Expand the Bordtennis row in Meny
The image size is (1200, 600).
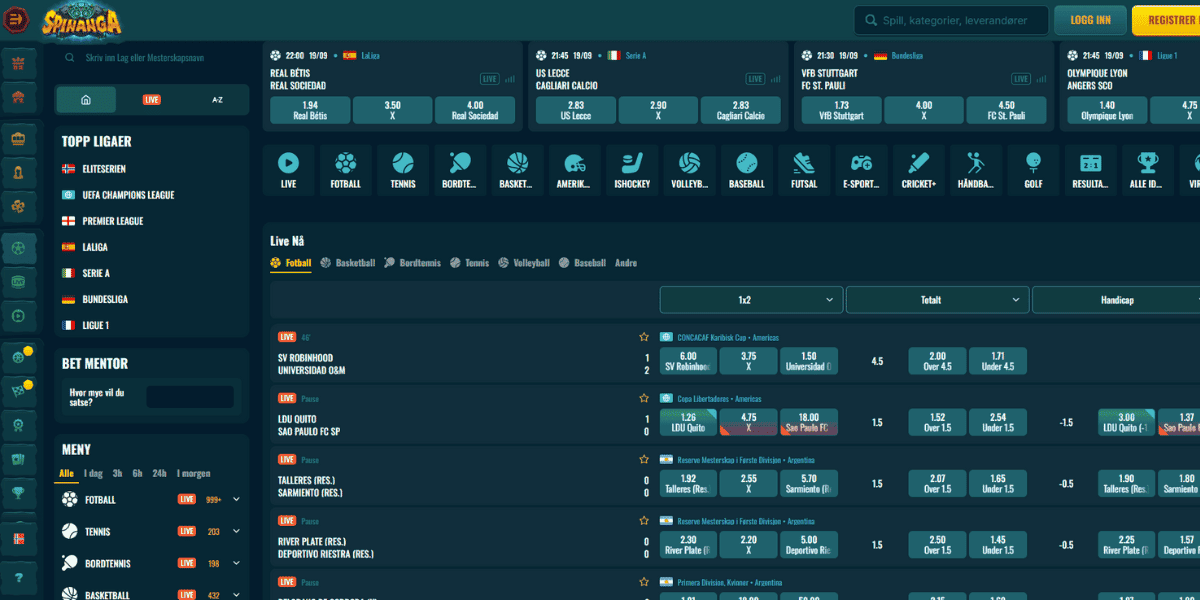click(x=236, y=563)
